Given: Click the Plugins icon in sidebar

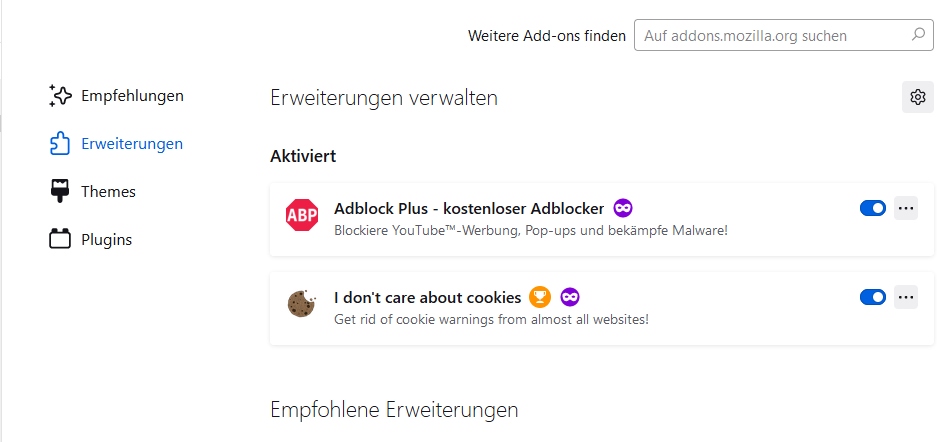Looking at the screenshot, I should point(60,239).
